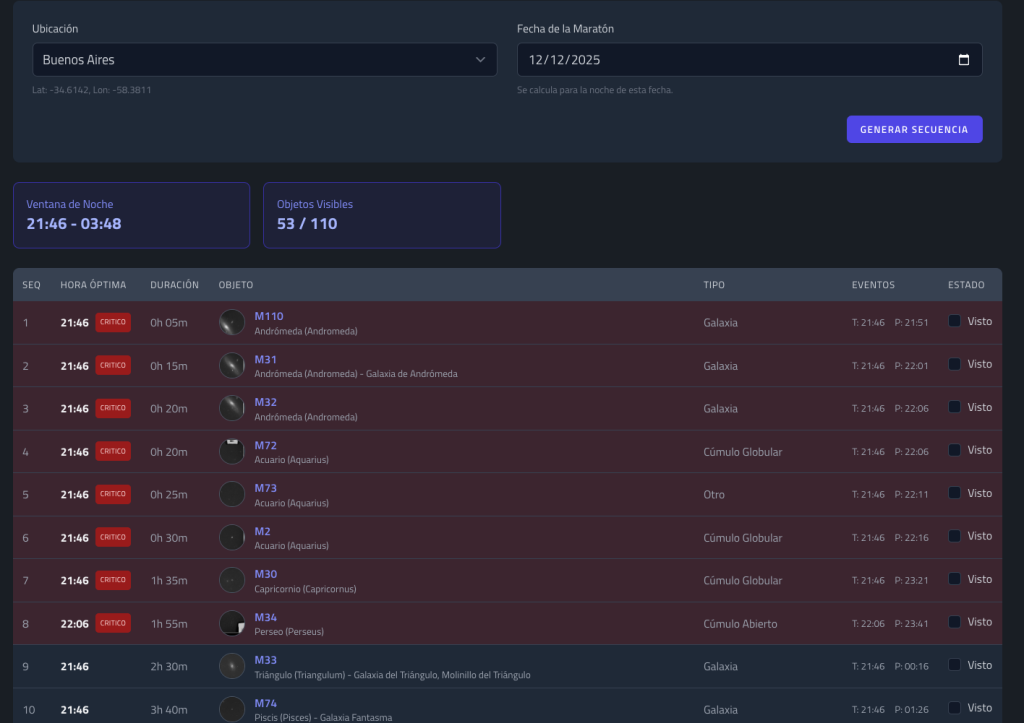1024x723 pixels.
Task: Open the M32 object link
Action: 265,402
